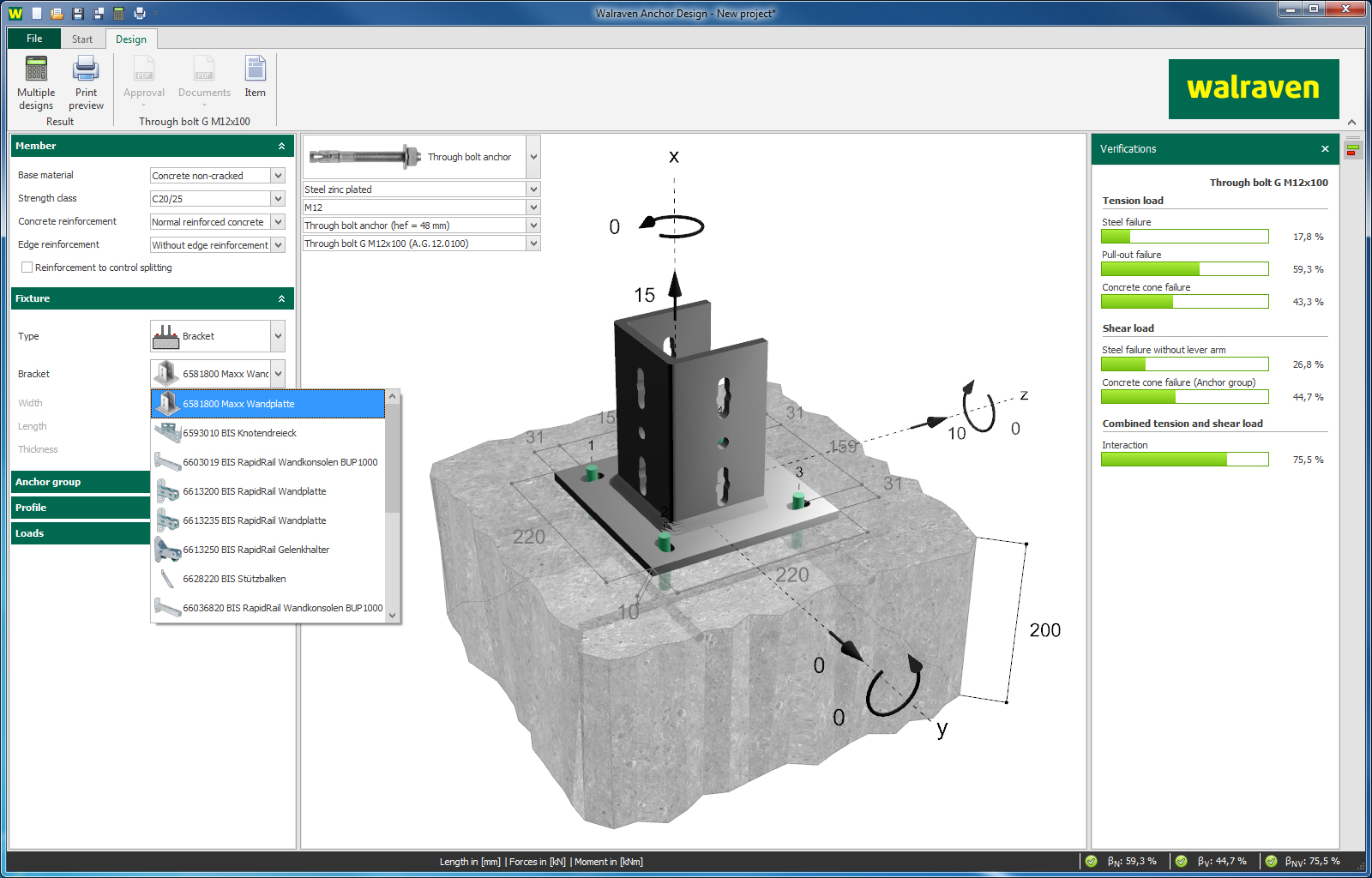This screenshot has height=878, width=1372.
Task: Click the 15 tension load value in 3D view
Action: tap(645, 295)
